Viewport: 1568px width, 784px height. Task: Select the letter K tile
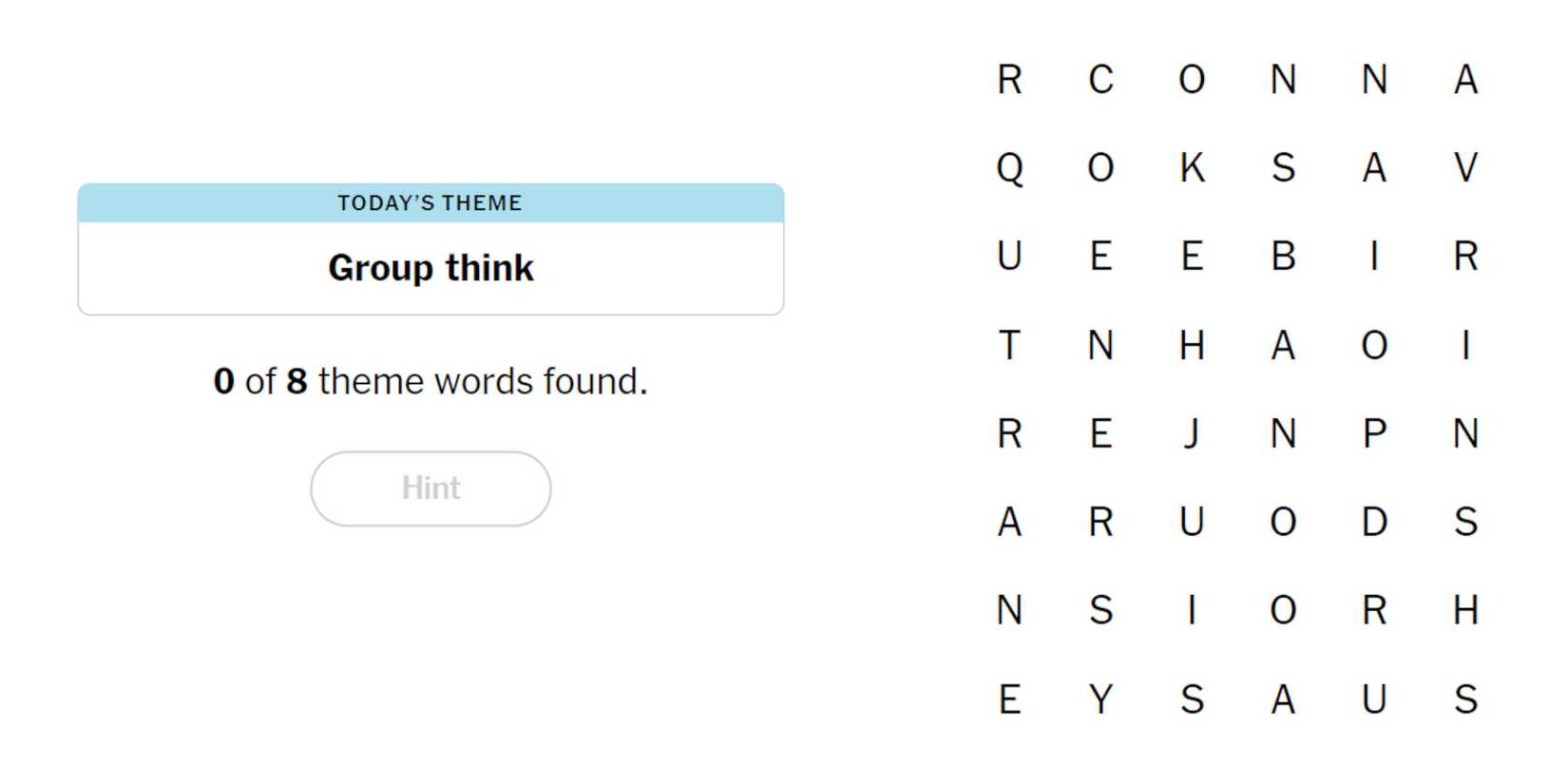click(x=1192, y=168)
